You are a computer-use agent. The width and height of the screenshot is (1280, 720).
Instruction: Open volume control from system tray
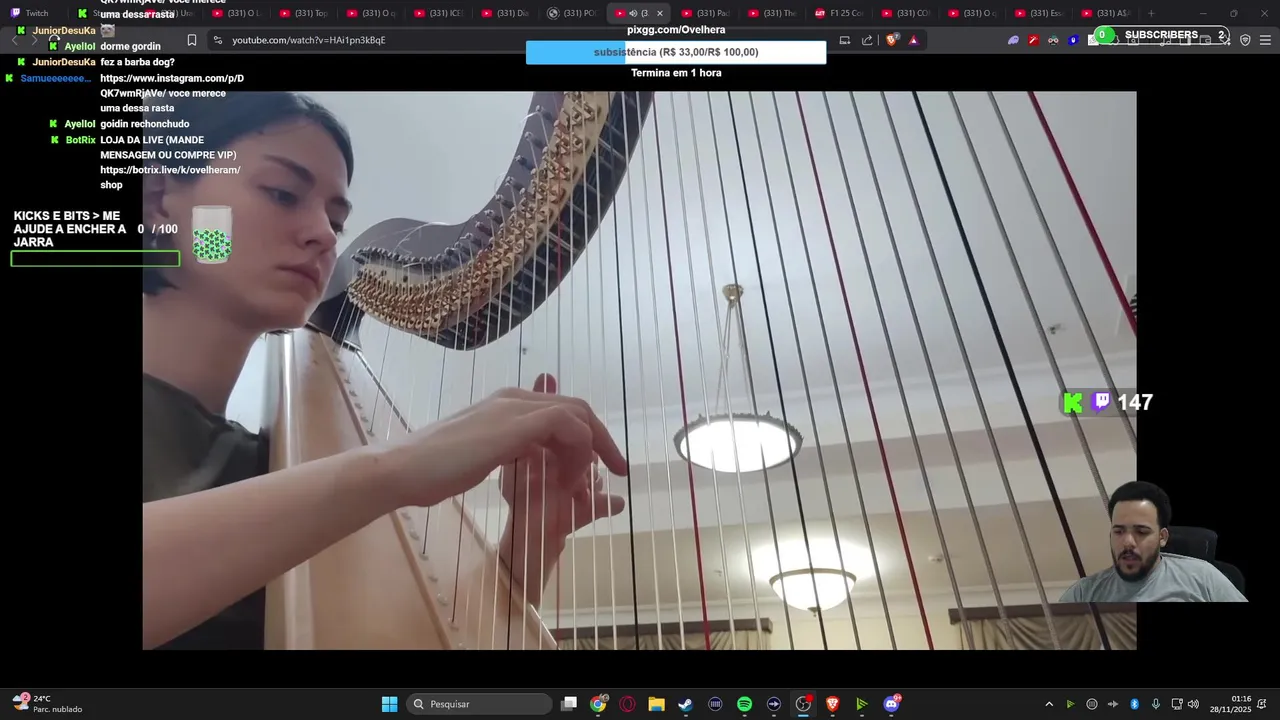[1193, 704]
